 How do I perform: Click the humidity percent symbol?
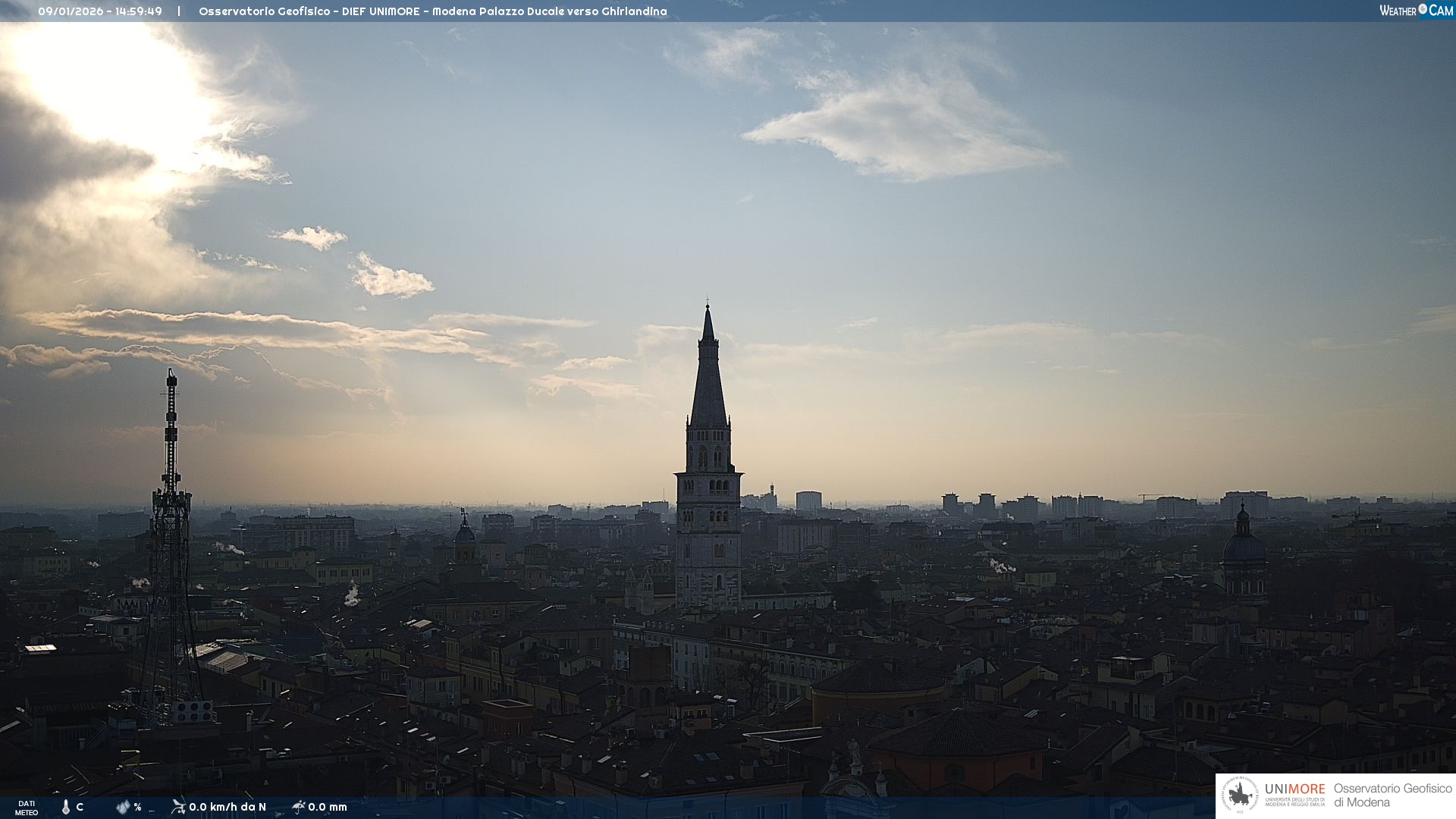point(138,807)
